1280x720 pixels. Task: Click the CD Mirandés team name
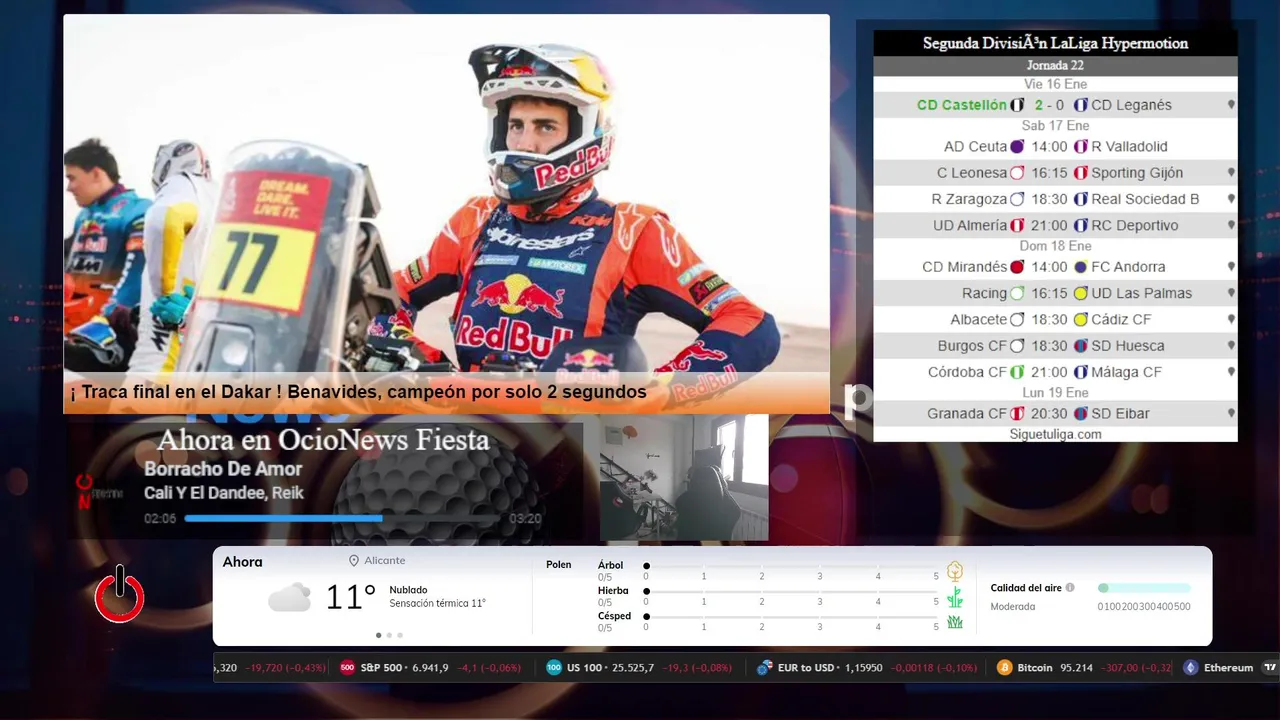(964, 267)
